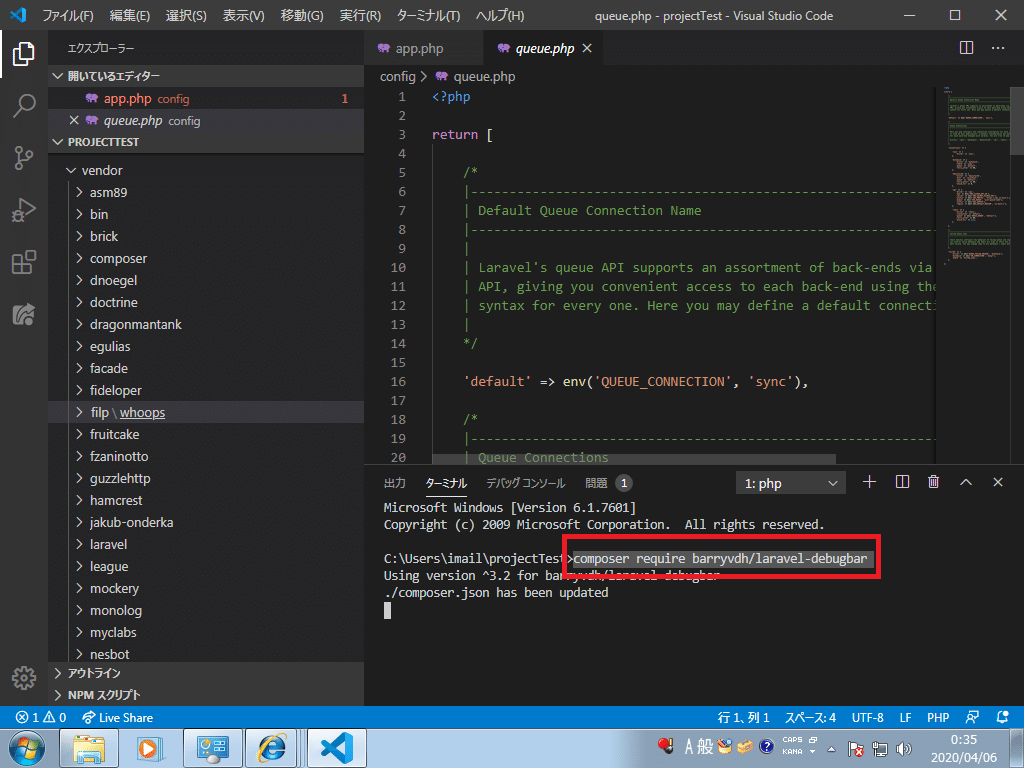Open the Search view in activity bar
This screenshot has height=768, width=1024.
tap(24, 105)
